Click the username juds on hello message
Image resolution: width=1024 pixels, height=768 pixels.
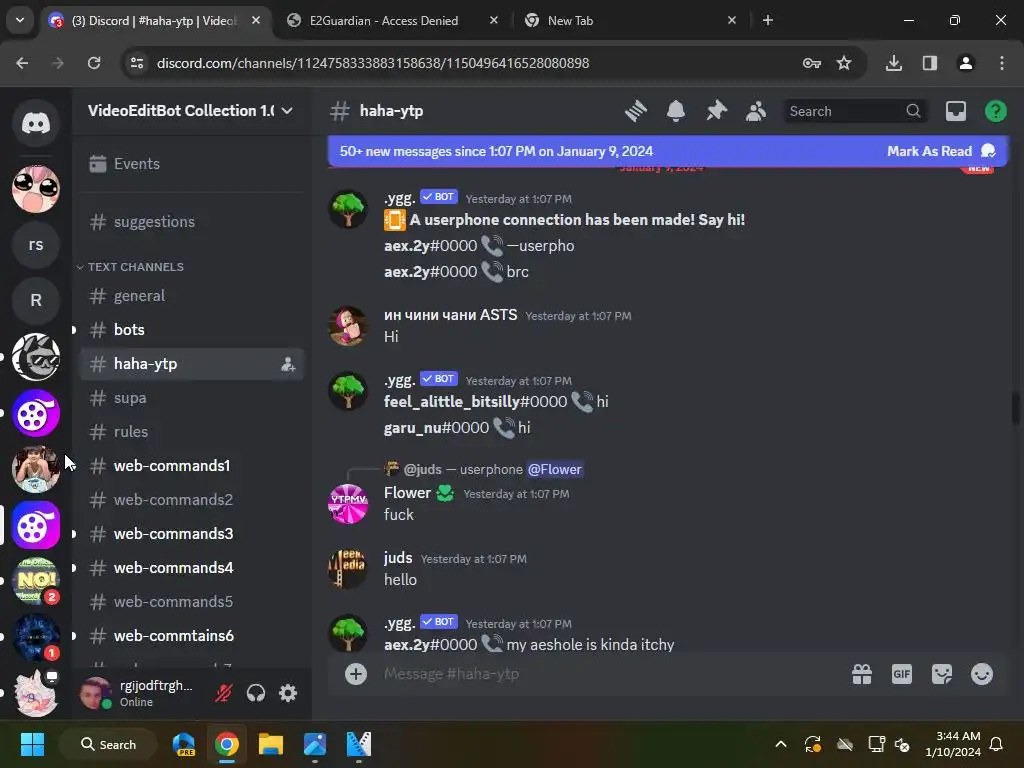(x=398, y=558)
